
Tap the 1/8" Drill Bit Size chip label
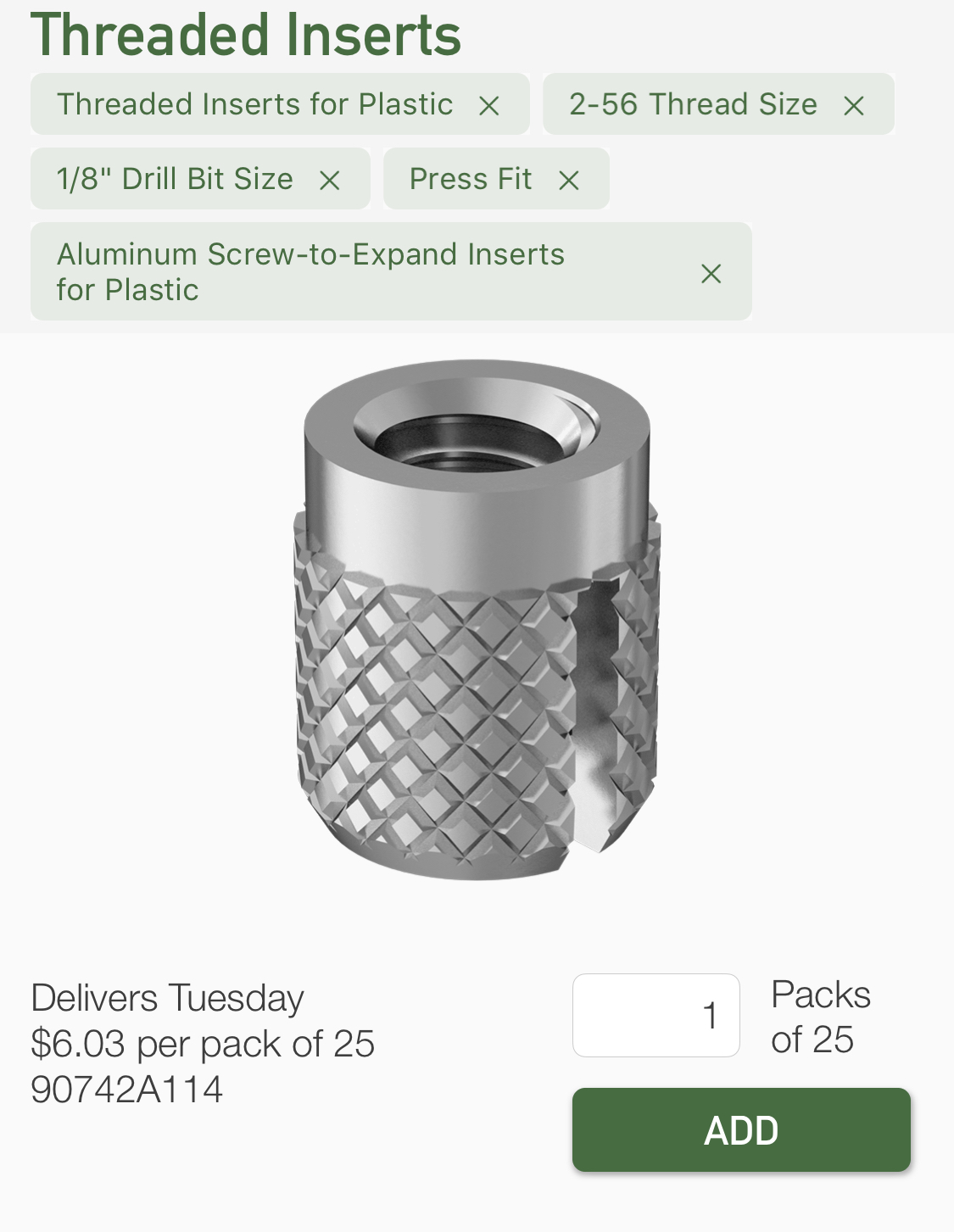tap(175, 179)
